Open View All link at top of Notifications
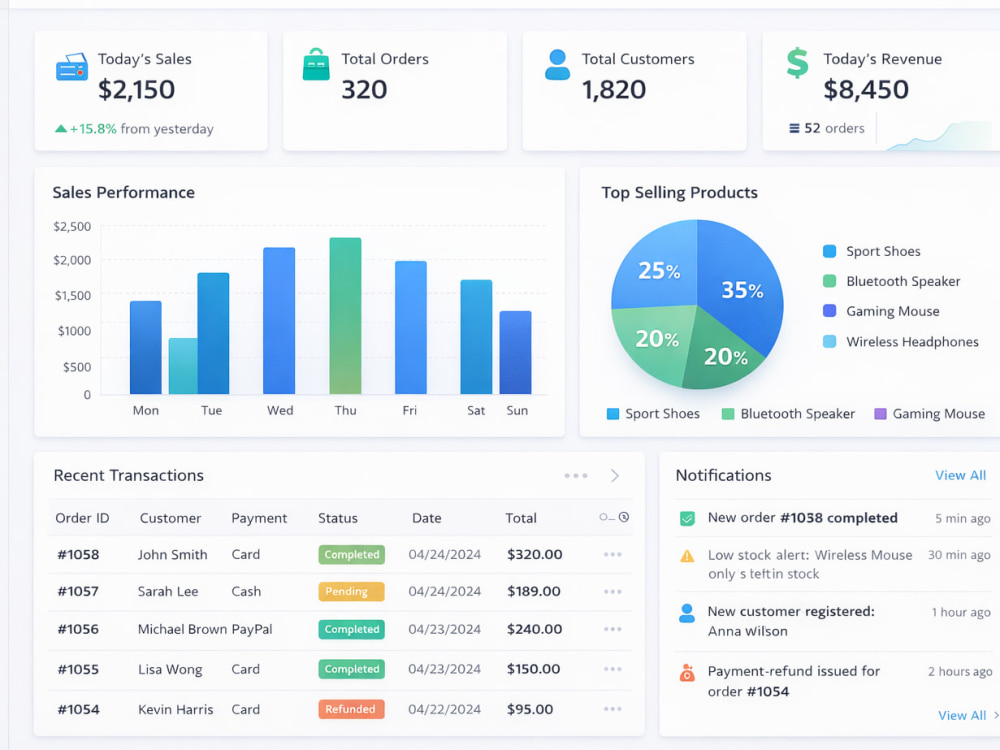 [960, 475]
